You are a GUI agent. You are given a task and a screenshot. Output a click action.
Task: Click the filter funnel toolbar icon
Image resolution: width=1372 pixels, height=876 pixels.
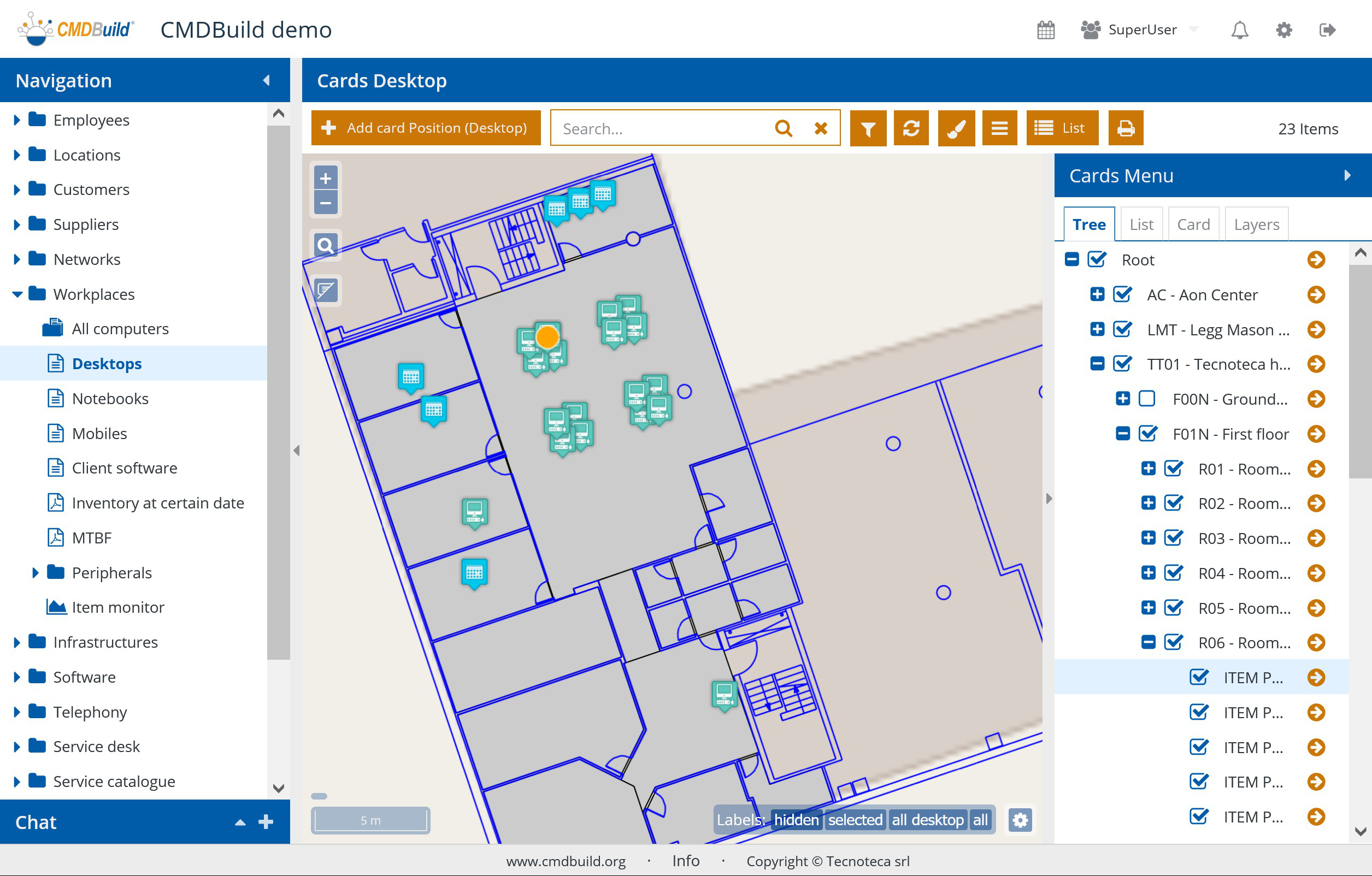coord(868,129)
